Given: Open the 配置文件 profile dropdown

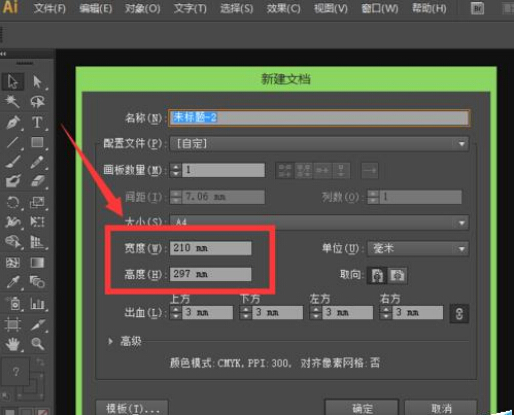Looking at the screenshot, I should [319, 144].
